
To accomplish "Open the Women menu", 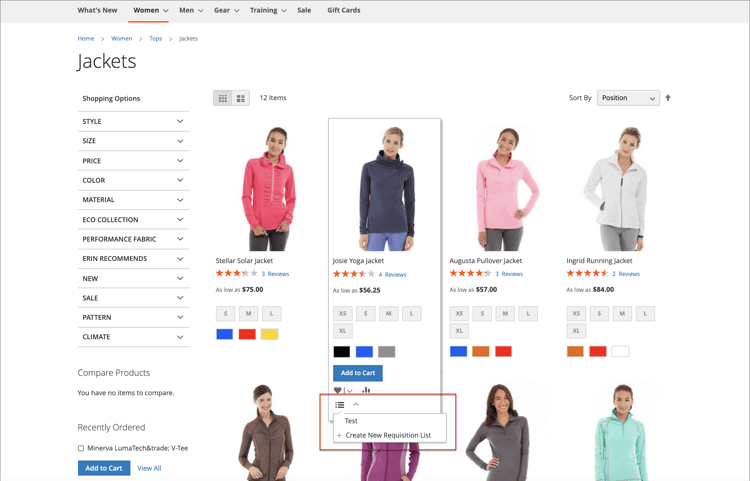I will pyautogui.click(x=151, y=10).
